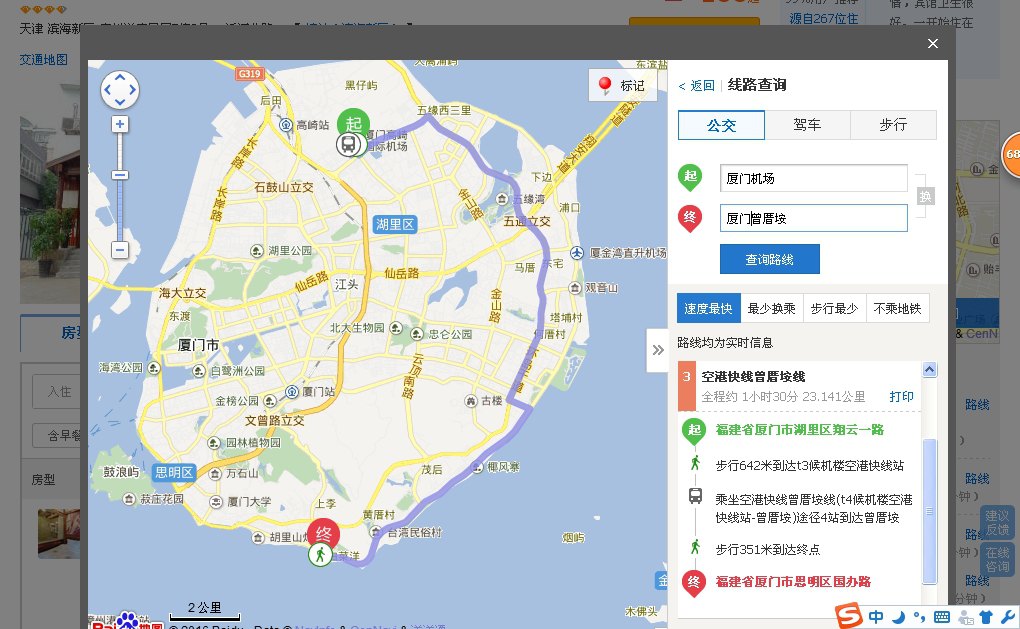Click the 打印 print link
The width and height of the screenshot is (1020, 629).
pos(901,396)
